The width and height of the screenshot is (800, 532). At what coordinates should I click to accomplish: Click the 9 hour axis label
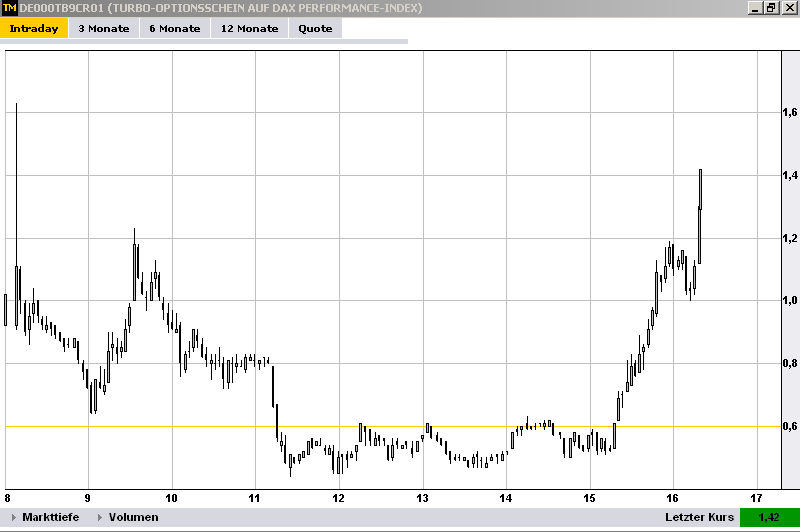pos(88,498)
